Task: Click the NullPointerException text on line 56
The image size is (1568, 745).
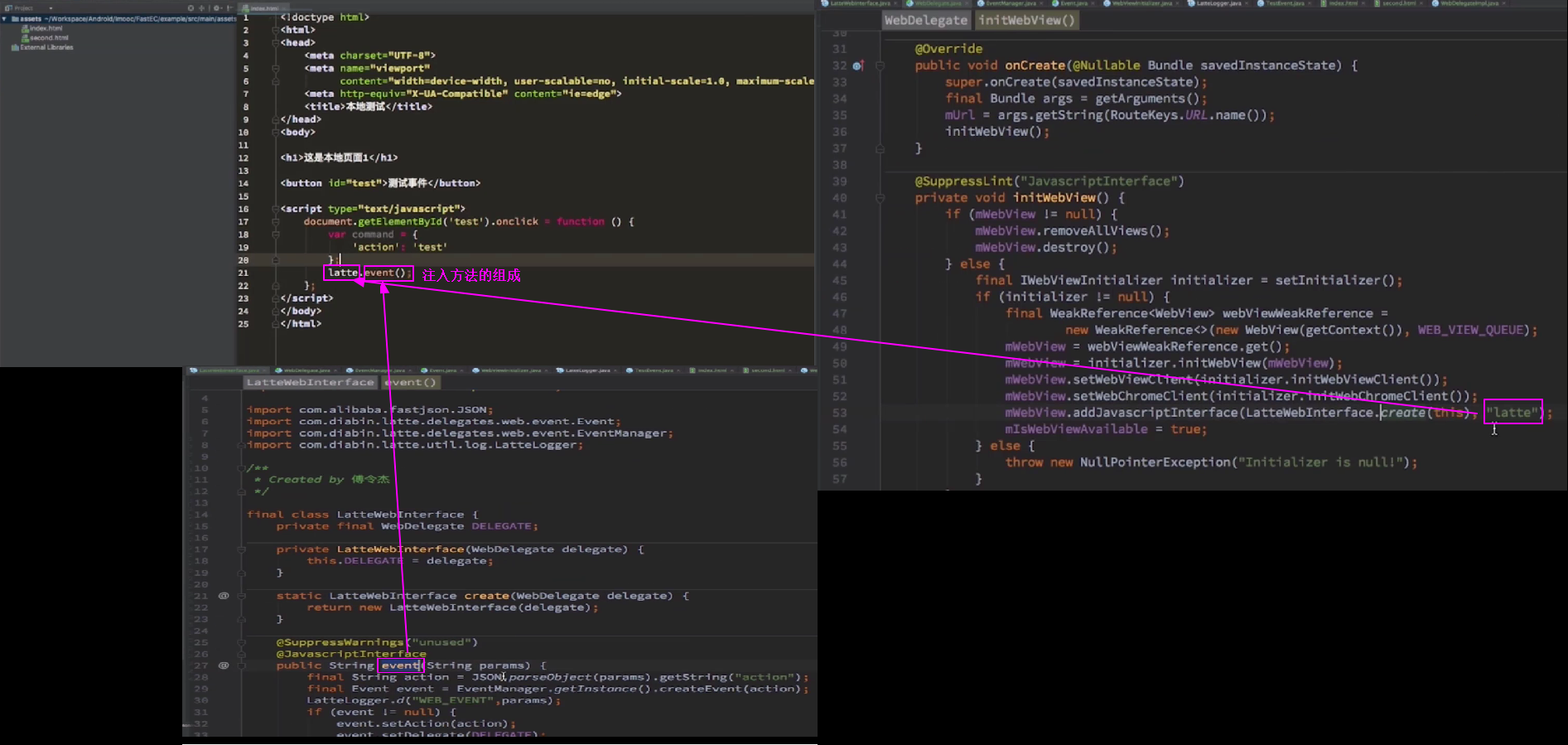Action: pyautogui.click(x=1154, y=462)
